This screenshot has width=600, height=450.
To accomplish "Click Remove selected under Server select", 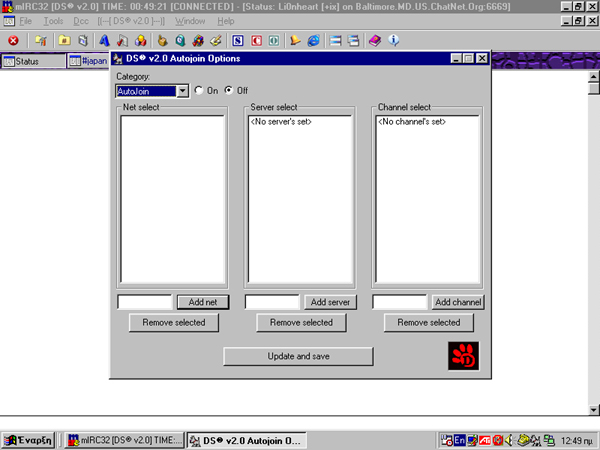I will [x=301, y=323].
